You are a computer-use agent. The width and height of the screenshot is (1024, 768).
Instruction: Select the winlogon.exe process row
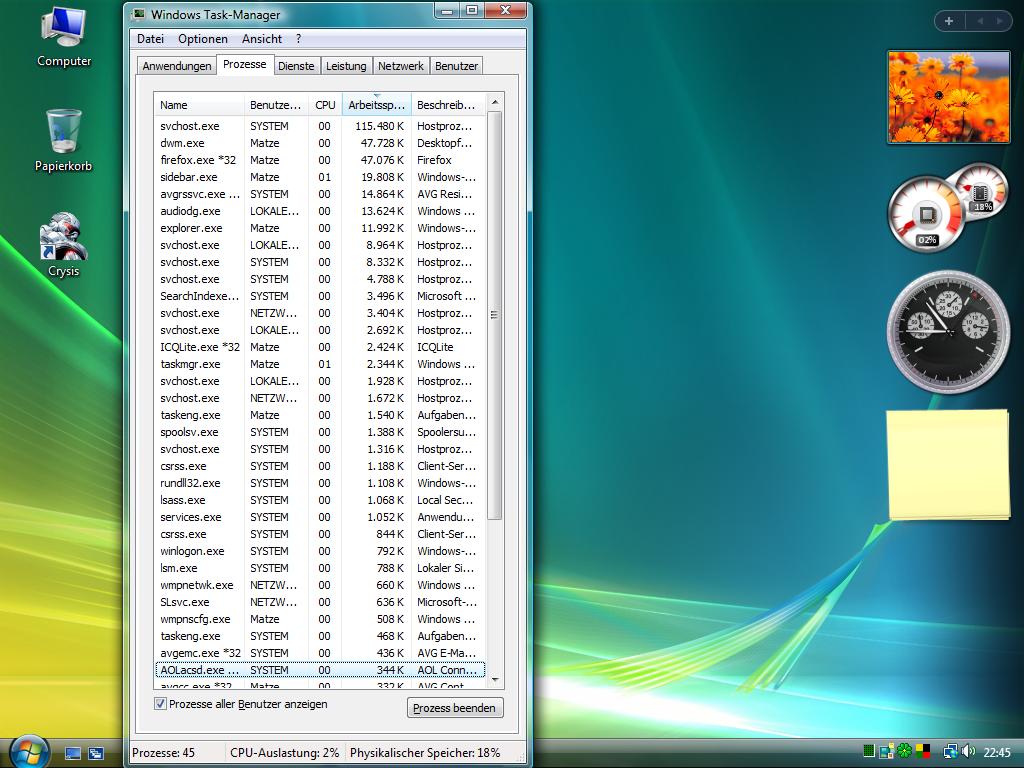coord(320,551)
